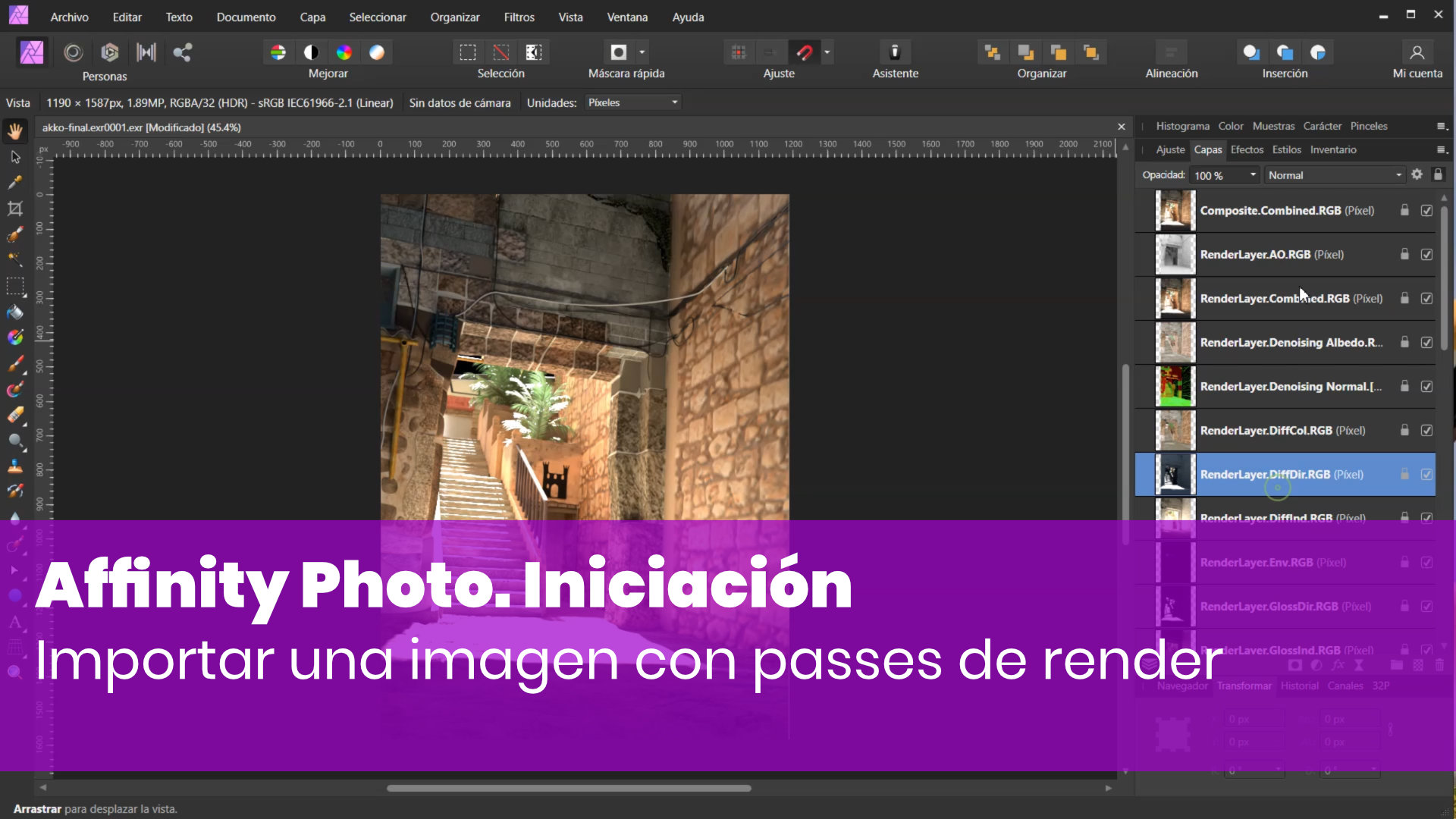Hide the RenderLayer.Denoising Normal layer
The image size is (1456, 819).
[x=1426, y=387]
